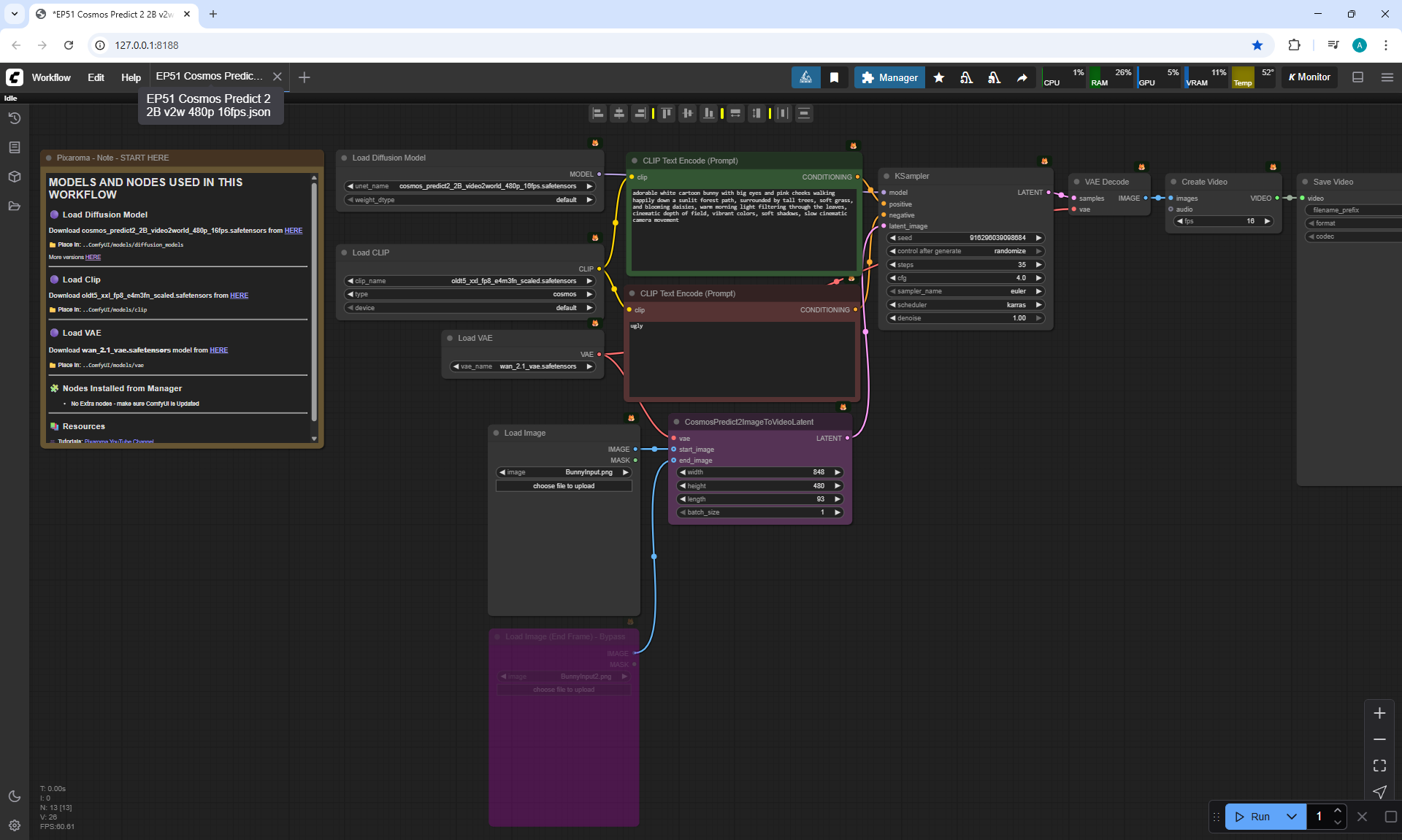Open the Workflow menu
The width and height of the screenshot is (1402, 840).
pos(51,77)
